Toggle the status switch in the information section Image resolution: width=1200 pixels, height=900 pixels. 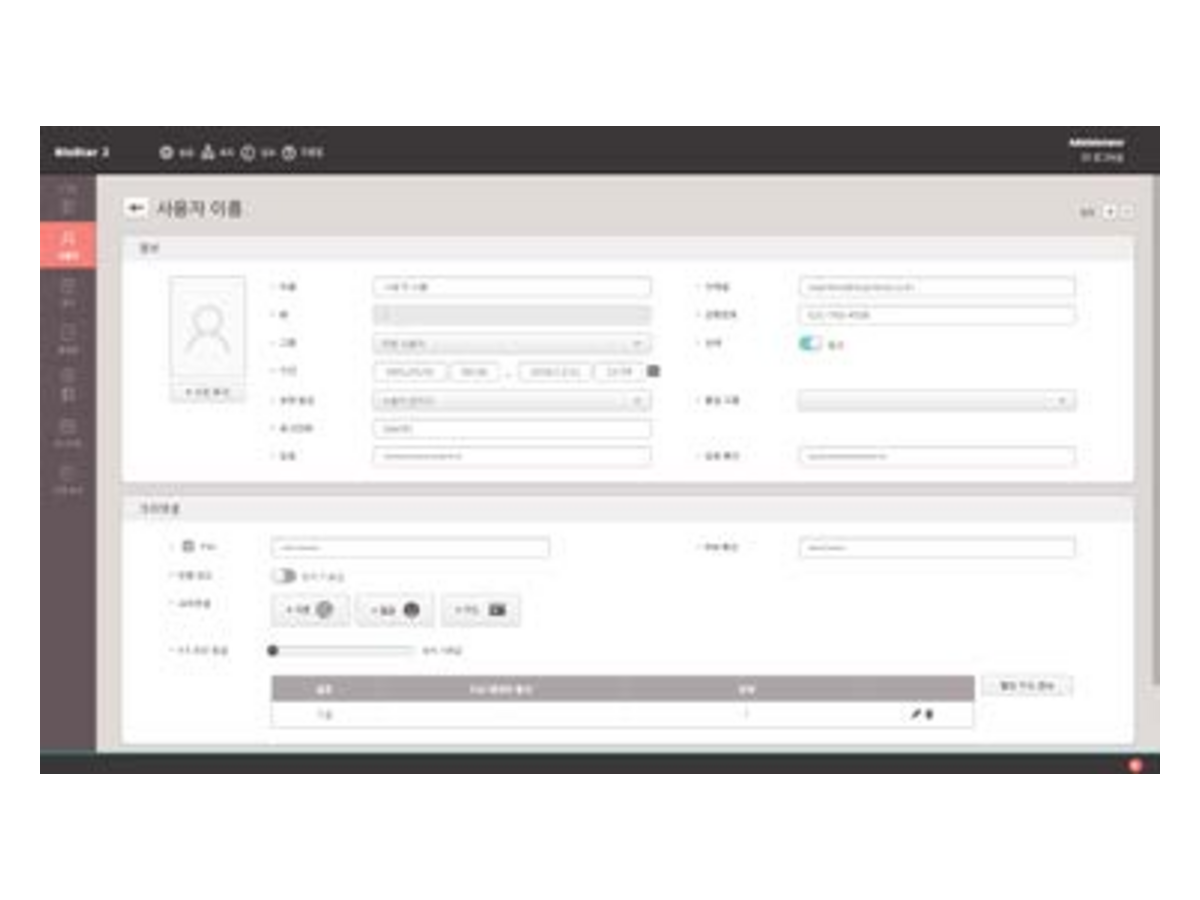click(810, 343)
